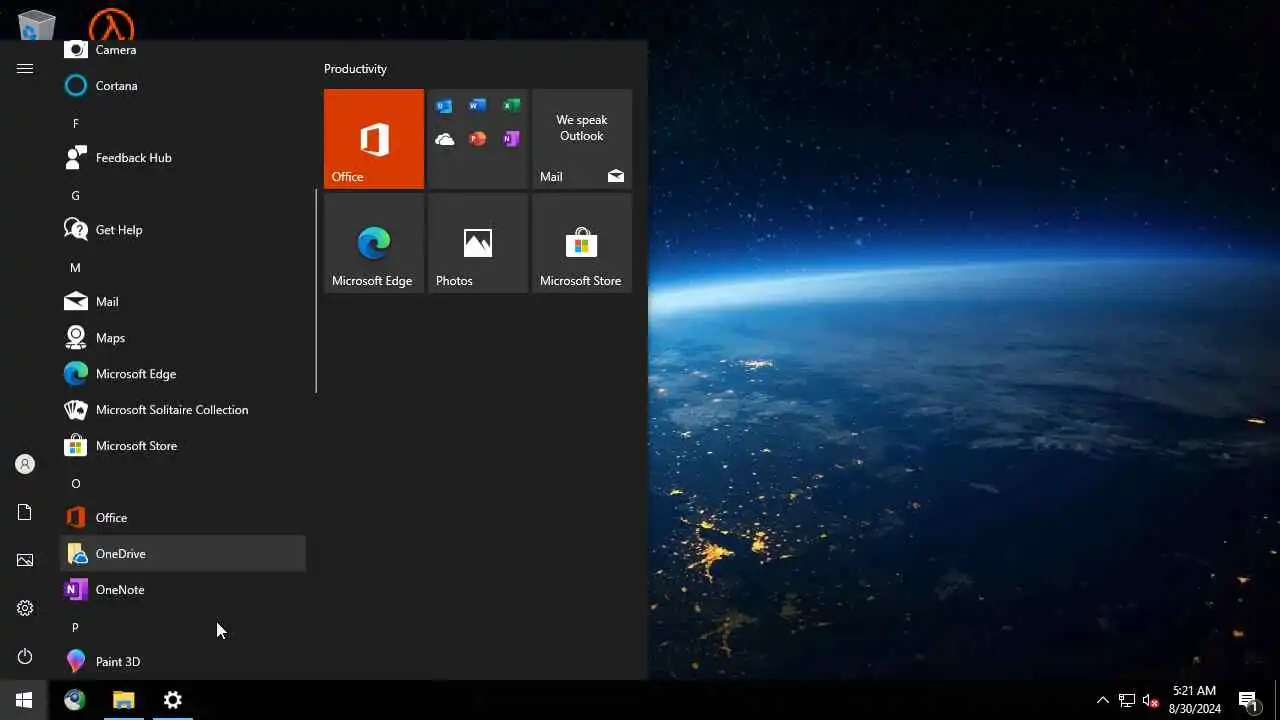The width and height of the screenshot is (1280, 720).
Task: Click the letter M section header
Action: [x=183, y=268]
